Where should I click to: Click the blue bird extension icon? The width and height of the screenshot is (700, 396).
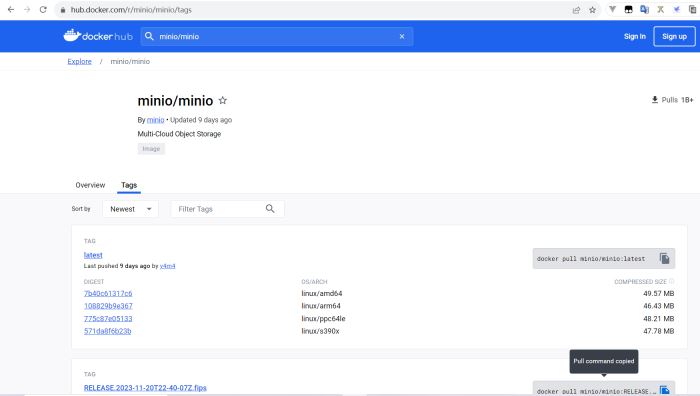coord(676,9)
